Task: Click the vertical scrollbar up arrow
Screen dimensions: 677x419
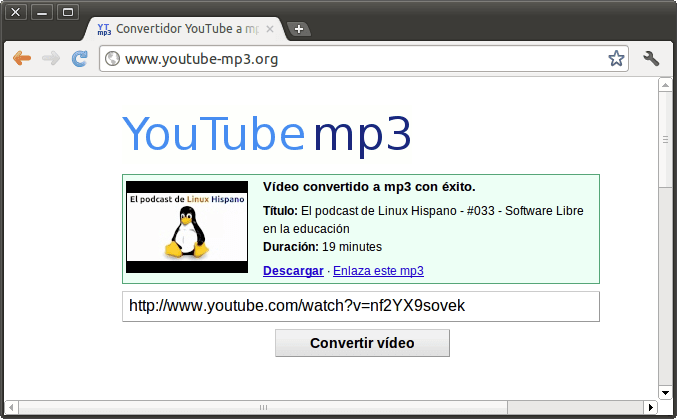Action: [x=665, y=85]
